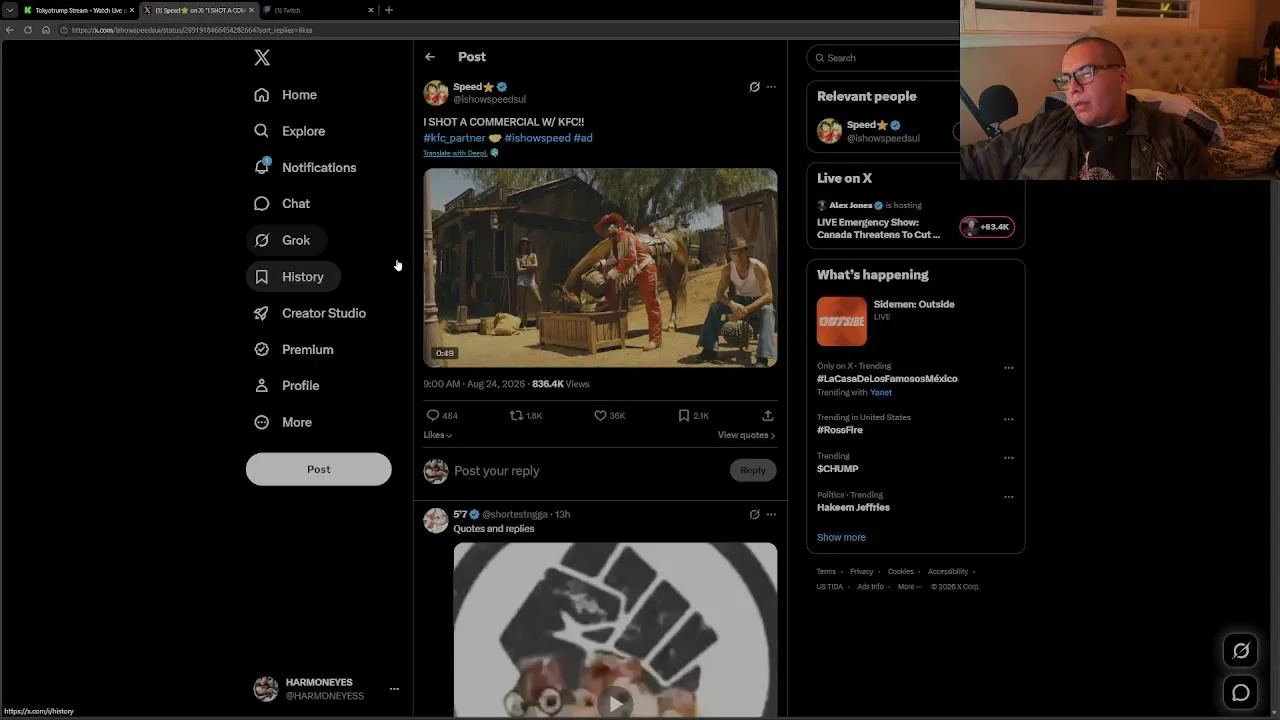Open the more options menu on Speed's post
1280x720 pixels.
(x=771, y=87)
